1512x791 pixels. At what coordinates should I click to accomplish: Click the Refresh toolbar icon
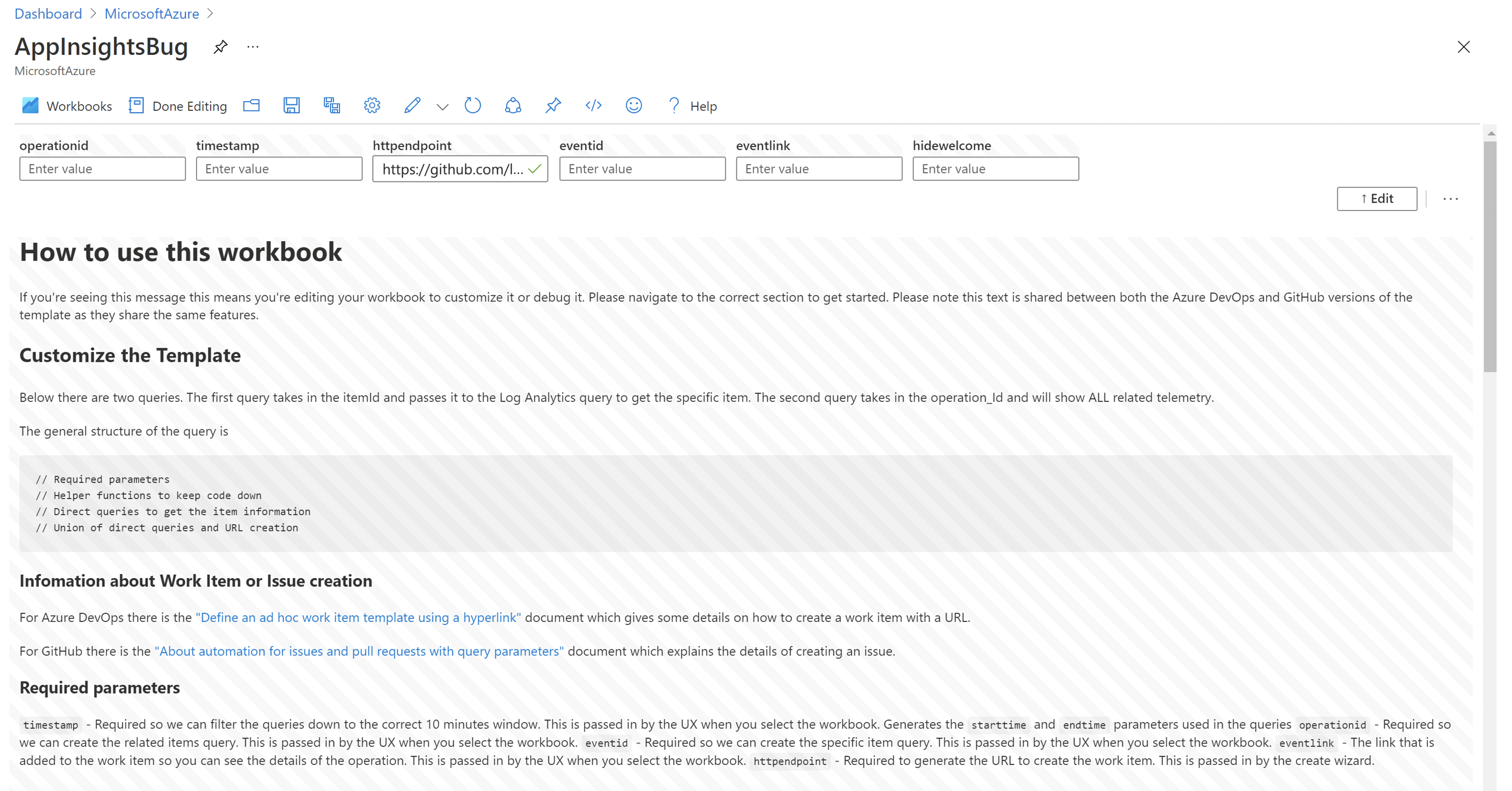472,105
